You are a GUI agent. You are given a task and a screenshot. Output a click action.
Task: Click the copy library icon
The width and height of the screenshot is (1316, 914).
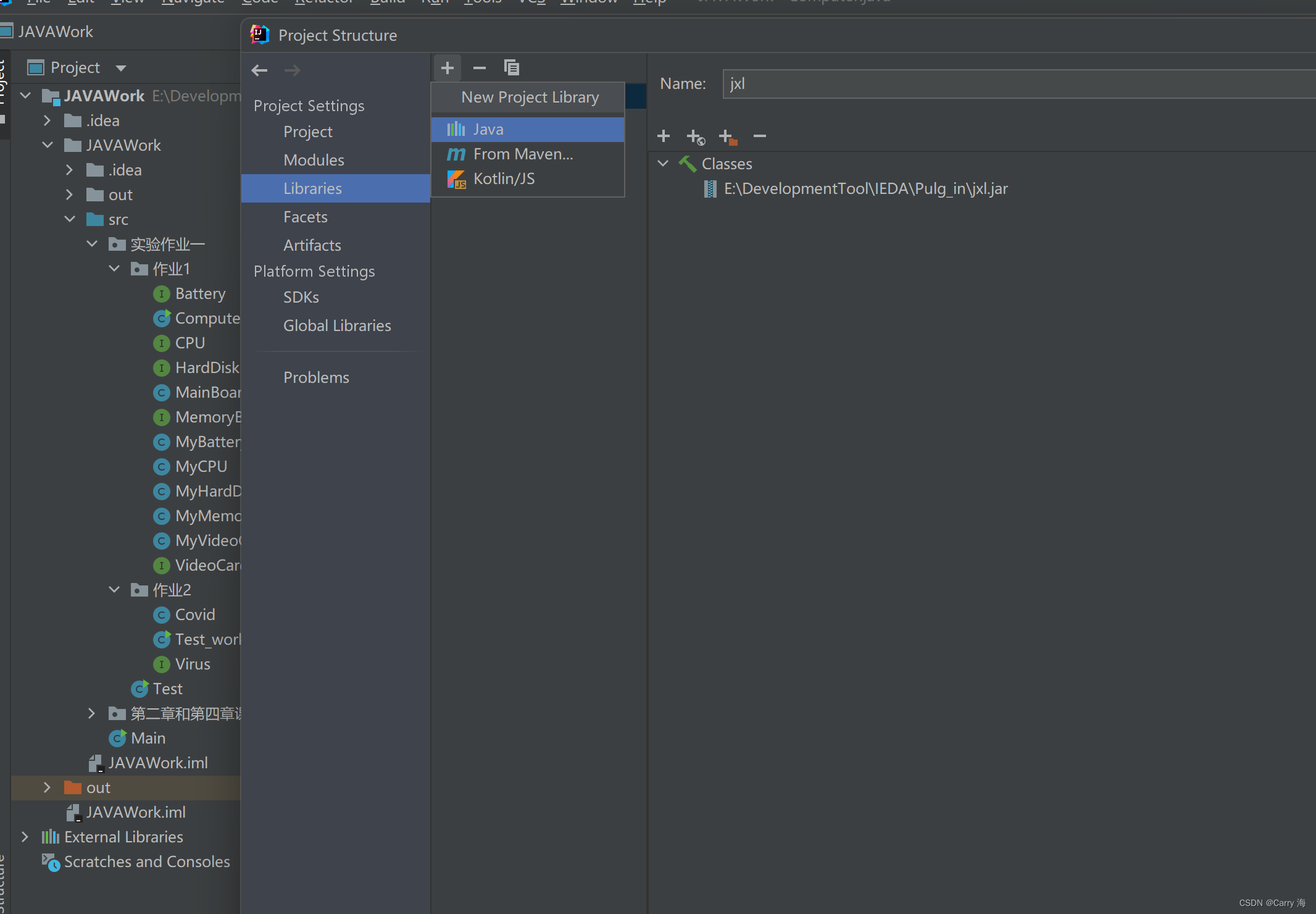(x=512, y=67)
